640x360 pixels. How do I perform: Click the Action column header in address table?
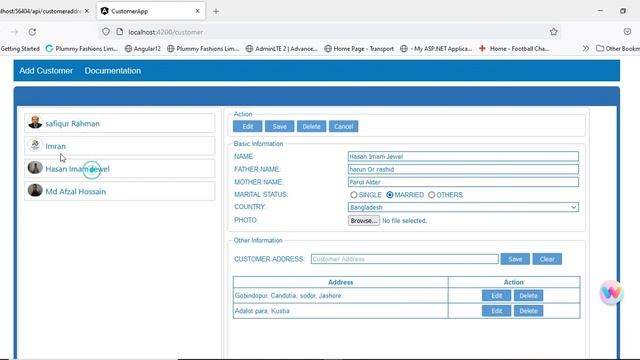coord(513,282)
